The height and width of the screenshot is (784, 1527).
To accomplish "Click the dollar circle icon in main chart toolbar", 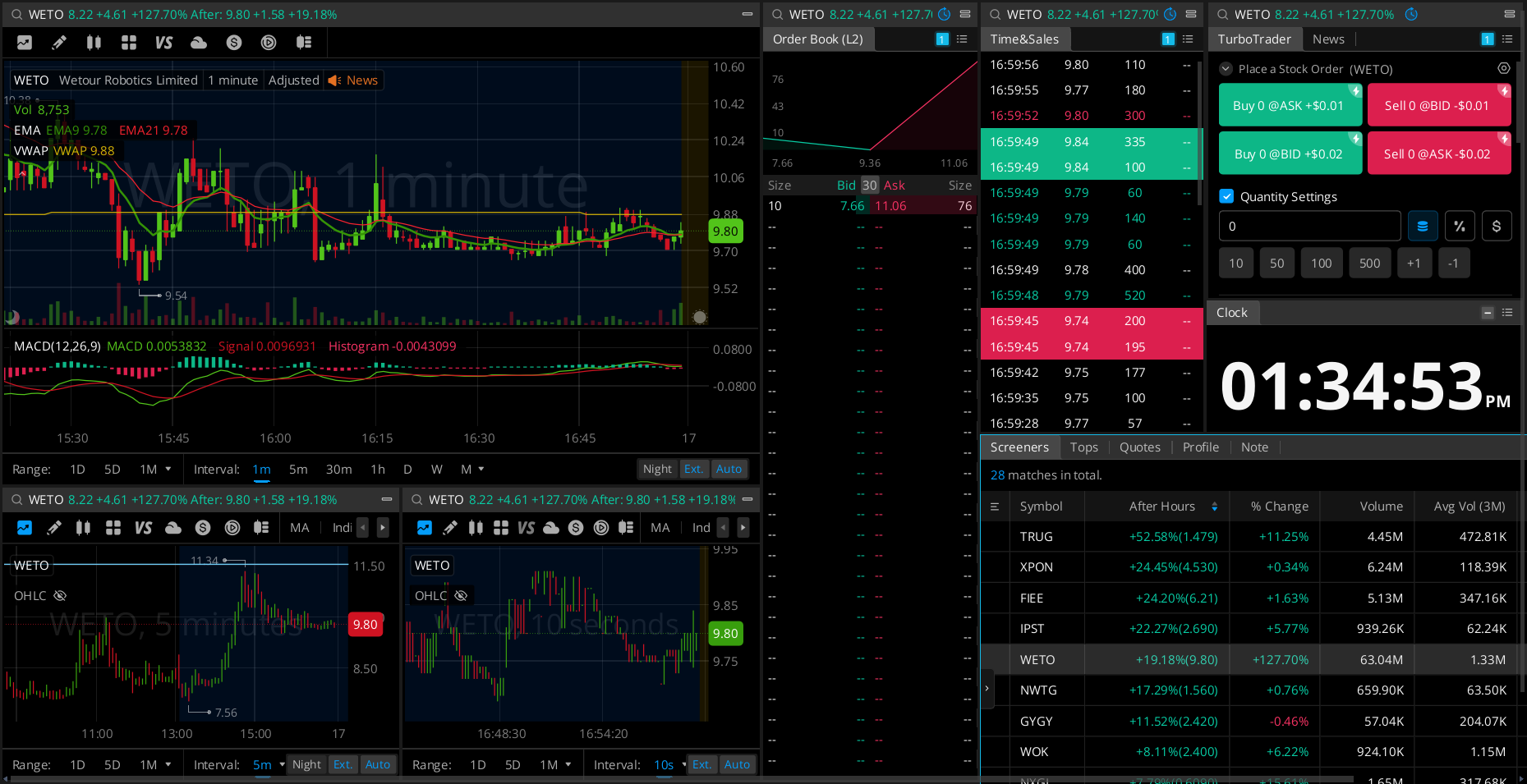I will click(x=234, y=43).
